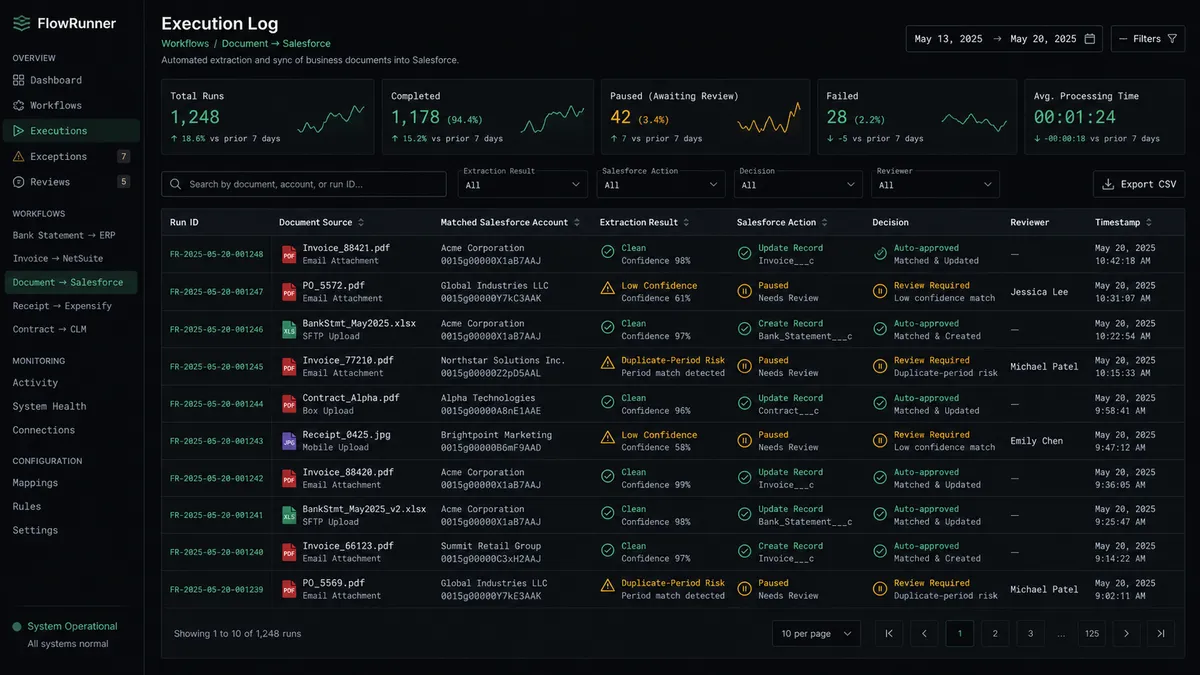Click the FlowRunner logo icon
The height and width of the screenshot is (675, 1200).
tap(20, 23)
